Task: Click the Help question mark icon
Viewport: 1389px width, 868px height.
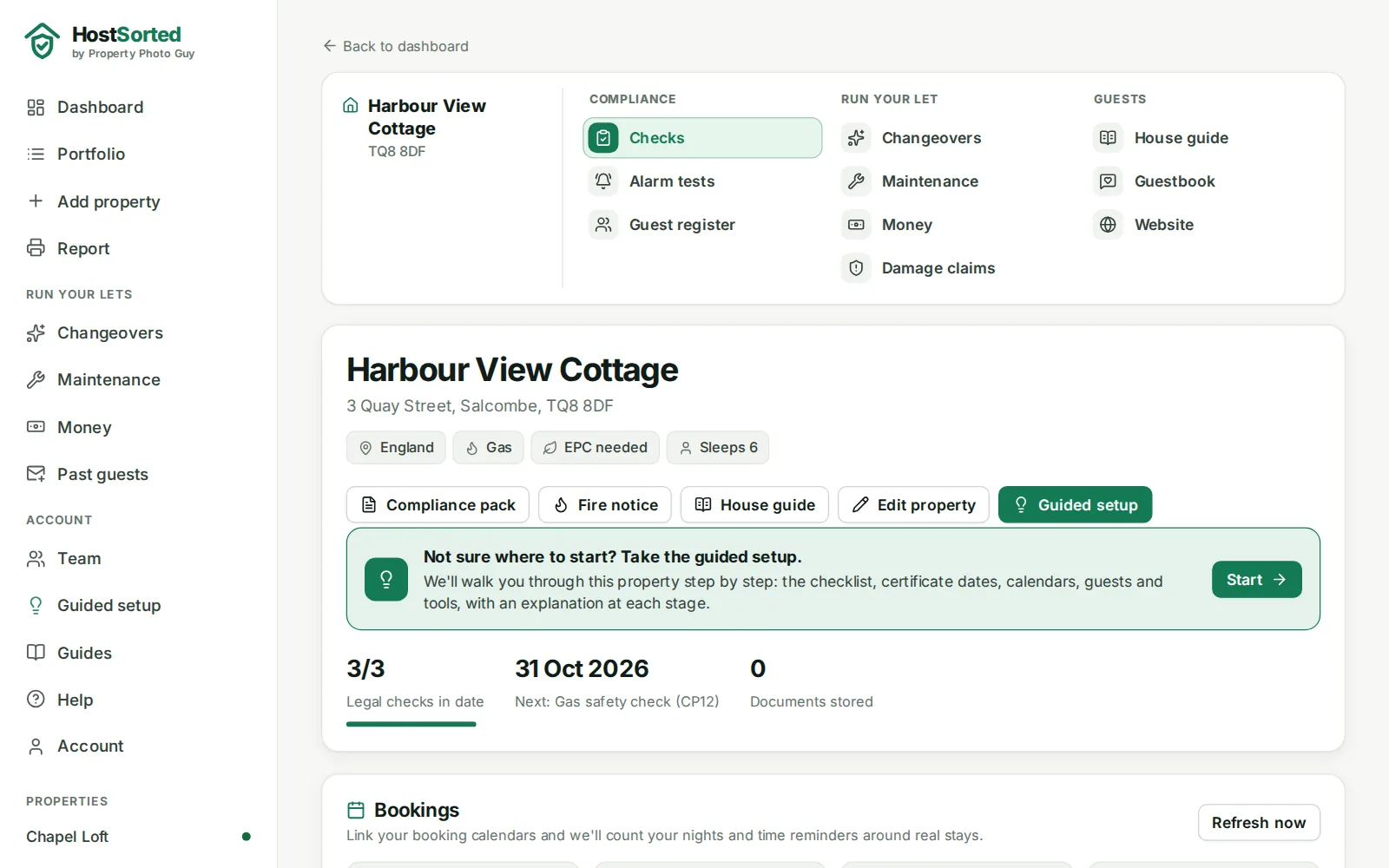Action: click(x=36, y=699)
